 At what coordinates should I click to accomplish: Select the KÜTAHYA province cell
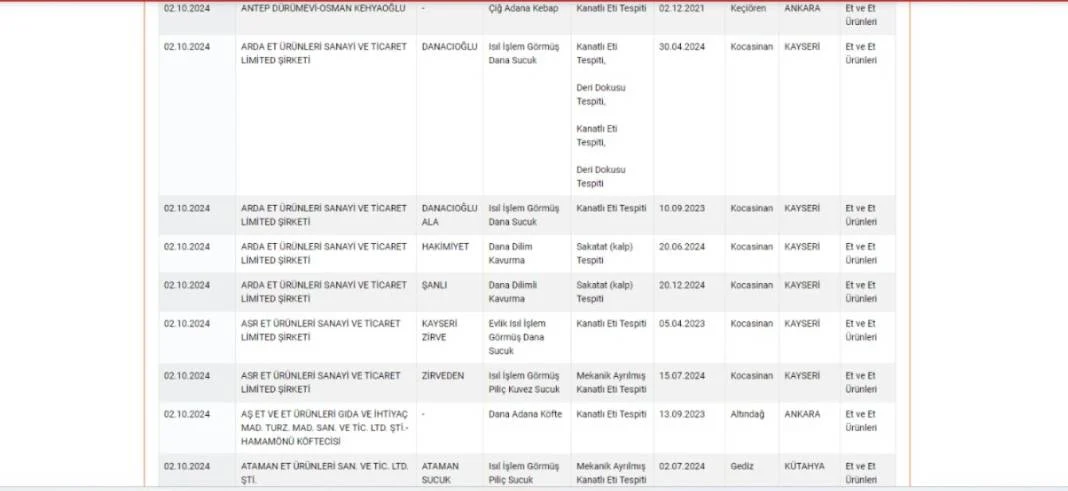coord(804,466)
